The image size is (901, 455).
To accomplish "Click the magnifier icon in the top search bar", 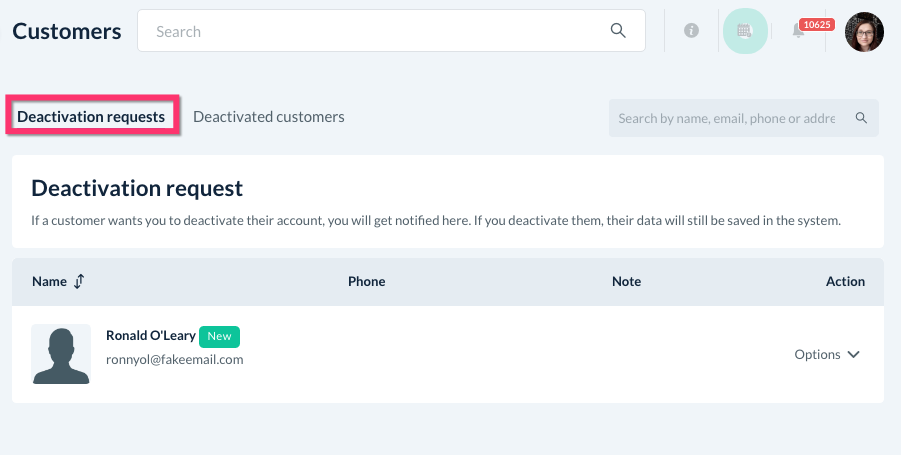I will coord(618,31).
